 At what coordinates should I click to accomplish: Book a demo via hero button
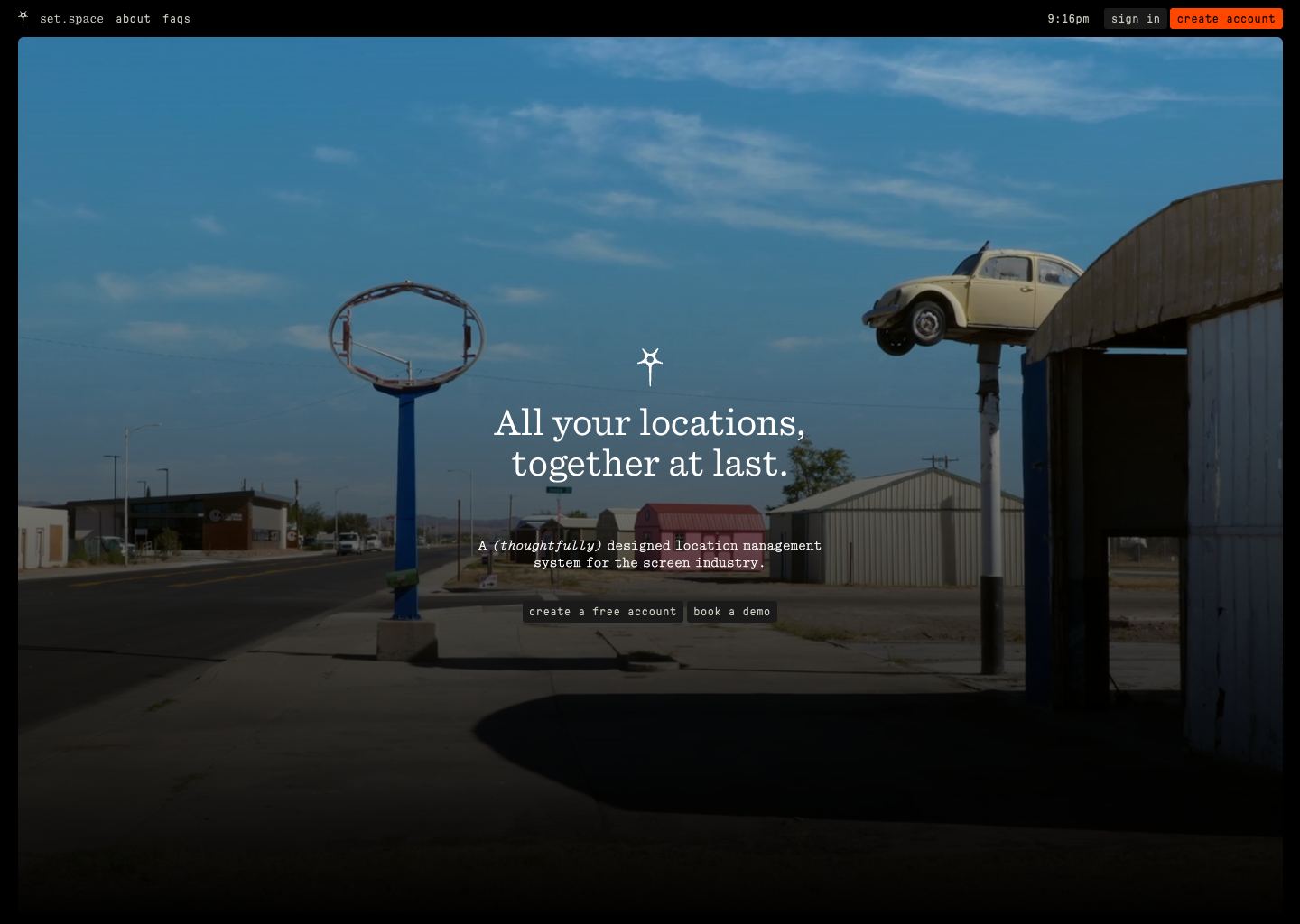[732, 612]
